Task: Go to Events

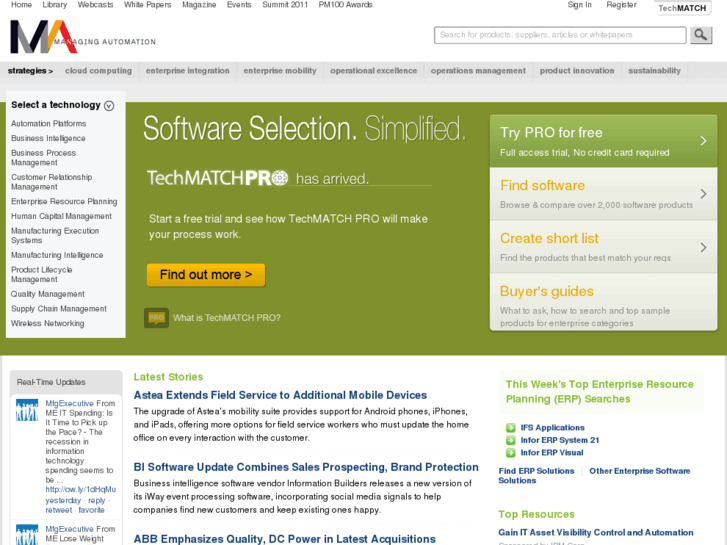Action: pos(239,5)
